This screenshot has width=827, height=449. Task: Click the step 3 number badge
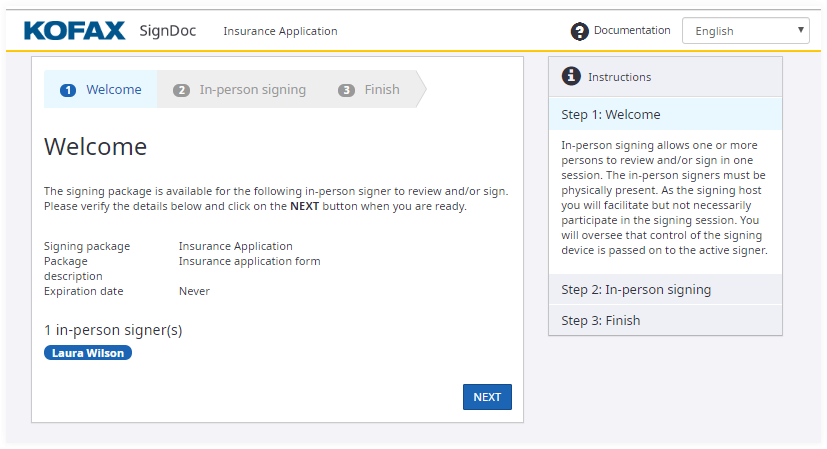[x=347, y=90]
